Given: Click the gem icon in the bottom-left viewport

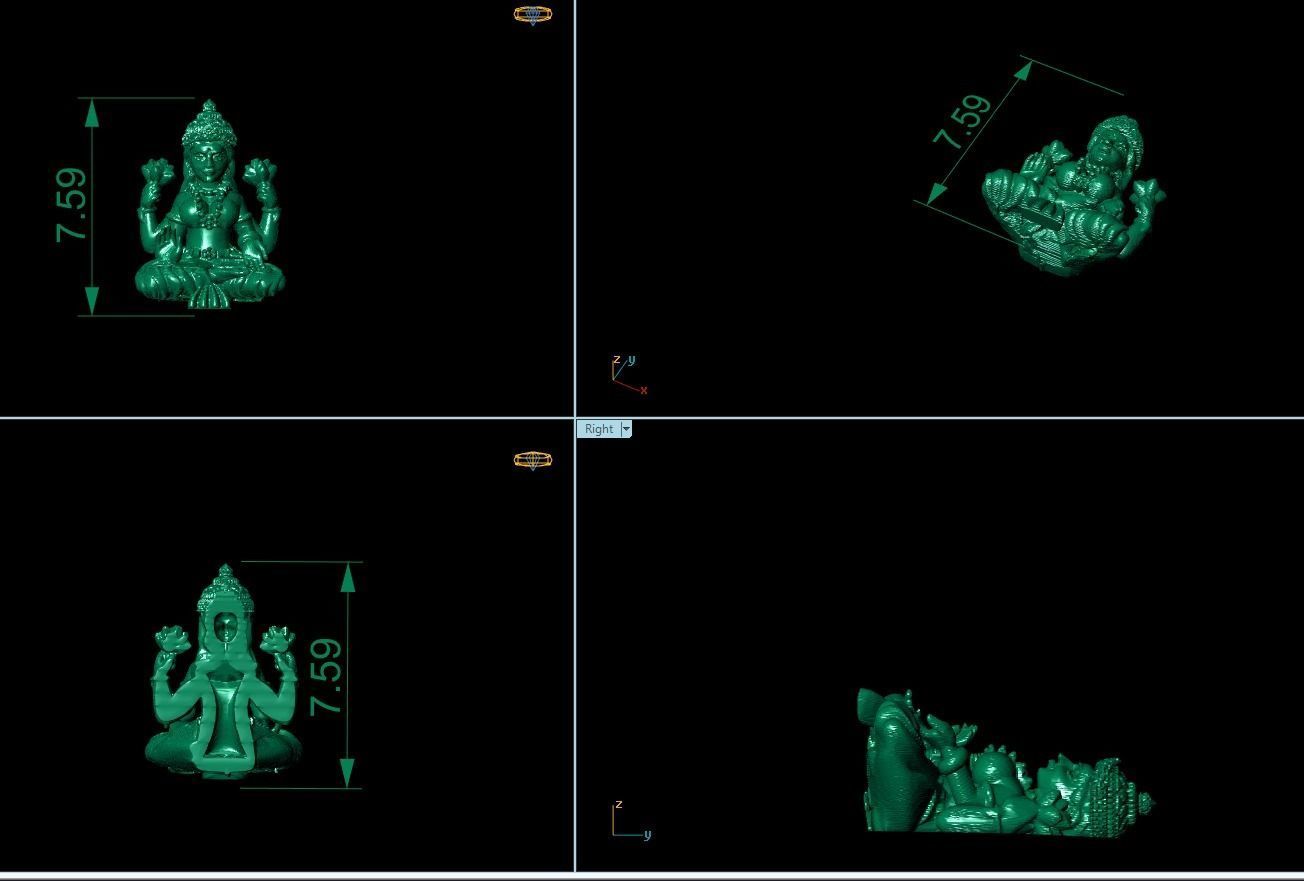Looking at the screenshot, I should click(x=533, y=460).
